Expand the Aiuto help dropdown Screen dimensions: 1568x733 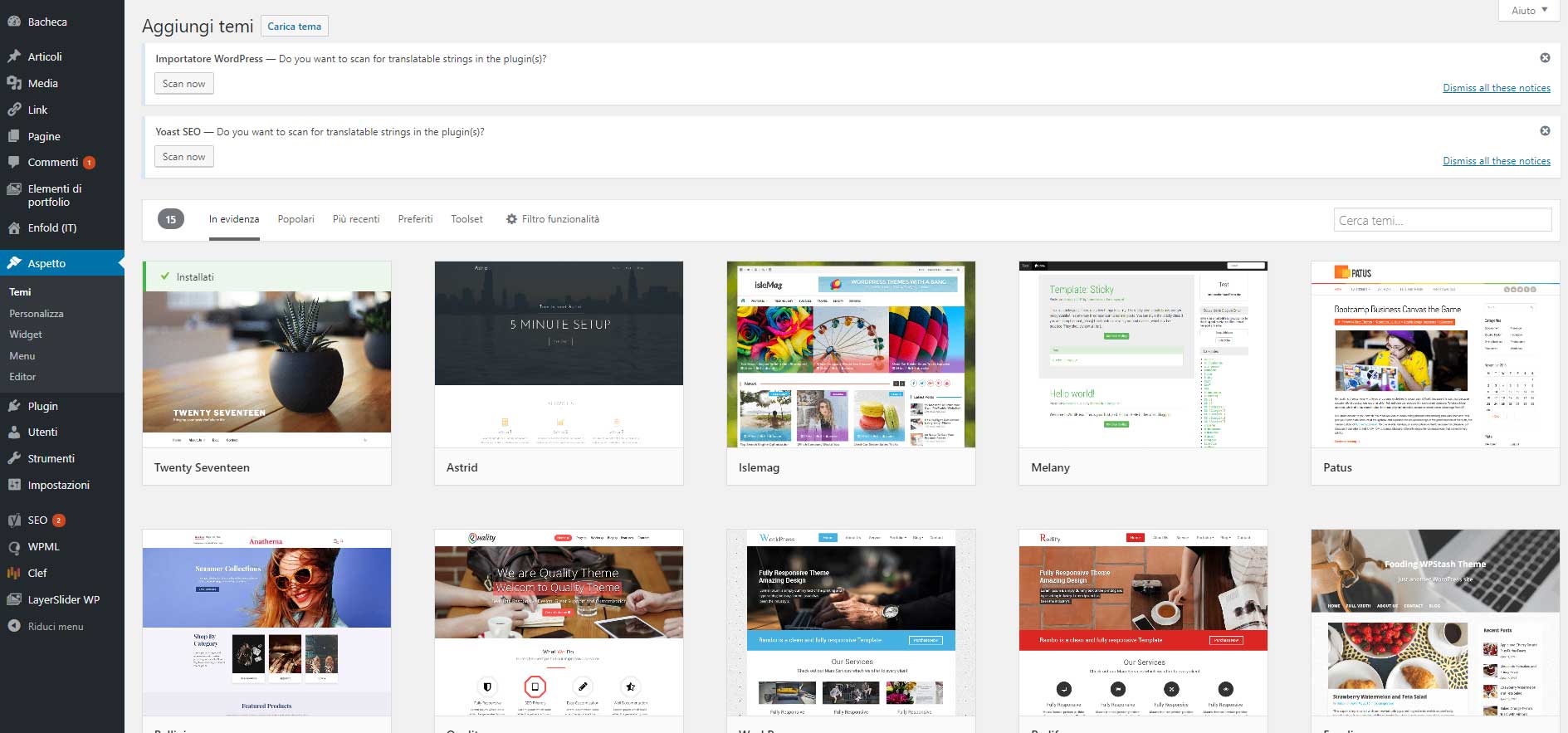pyautogui.click(x=1530, y=10)
